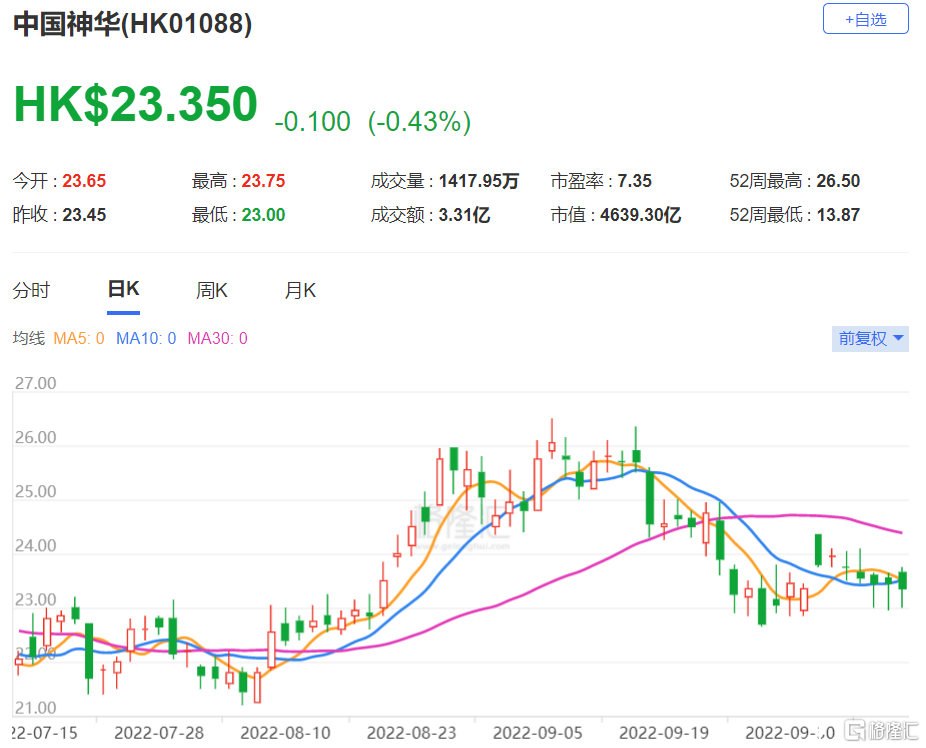Click the 2022-09-19 date axis label
926x748 pixels.
pos(664,733)
